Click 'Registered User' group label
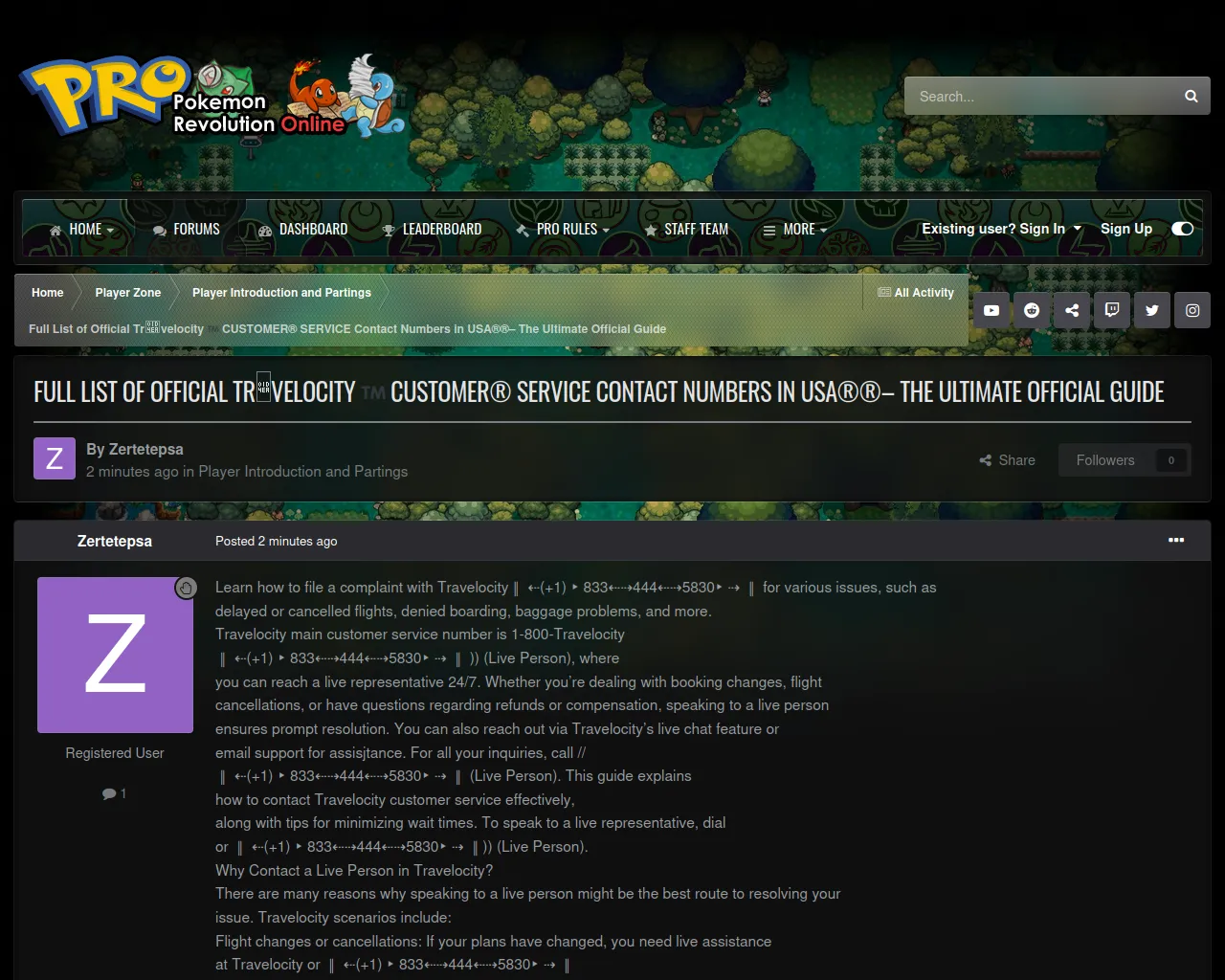Screen dimensions: 1225x980 coord(115,753)
